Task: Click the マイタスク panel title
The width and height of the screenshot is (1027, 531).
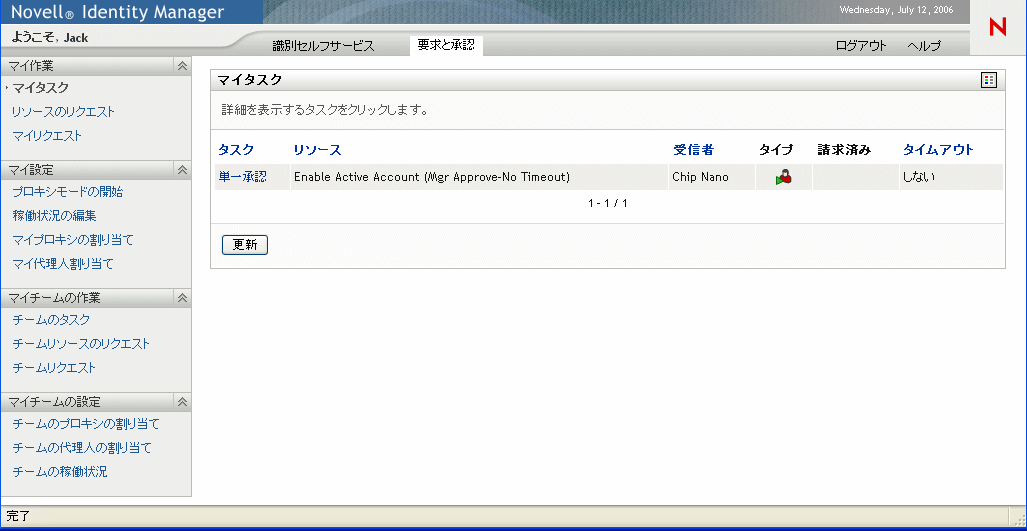Action: click(250, 80)
